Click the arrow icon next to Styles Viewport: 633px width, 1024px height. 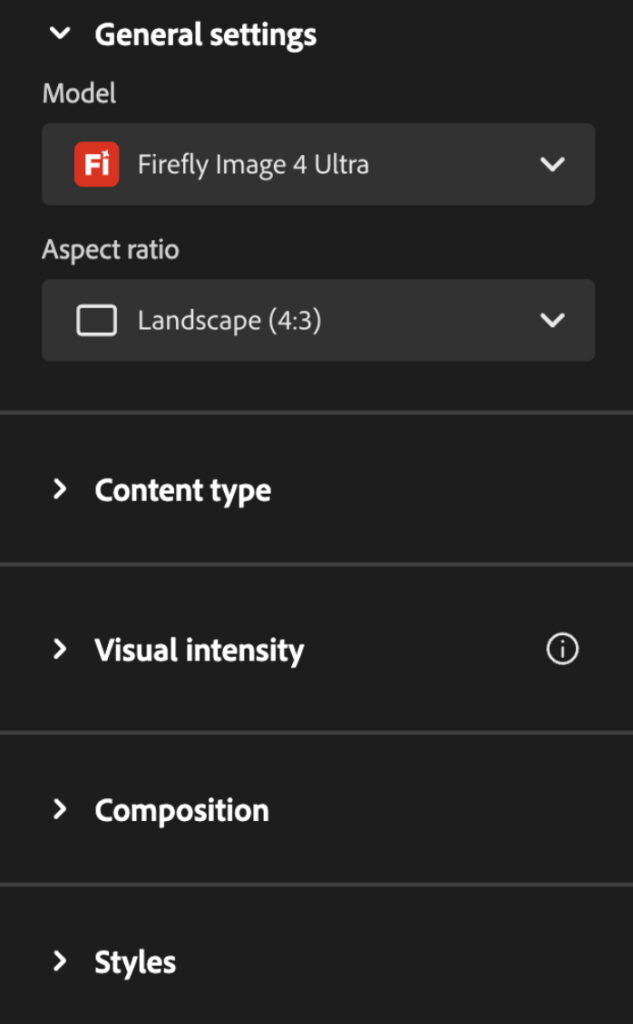pos(60,962)
